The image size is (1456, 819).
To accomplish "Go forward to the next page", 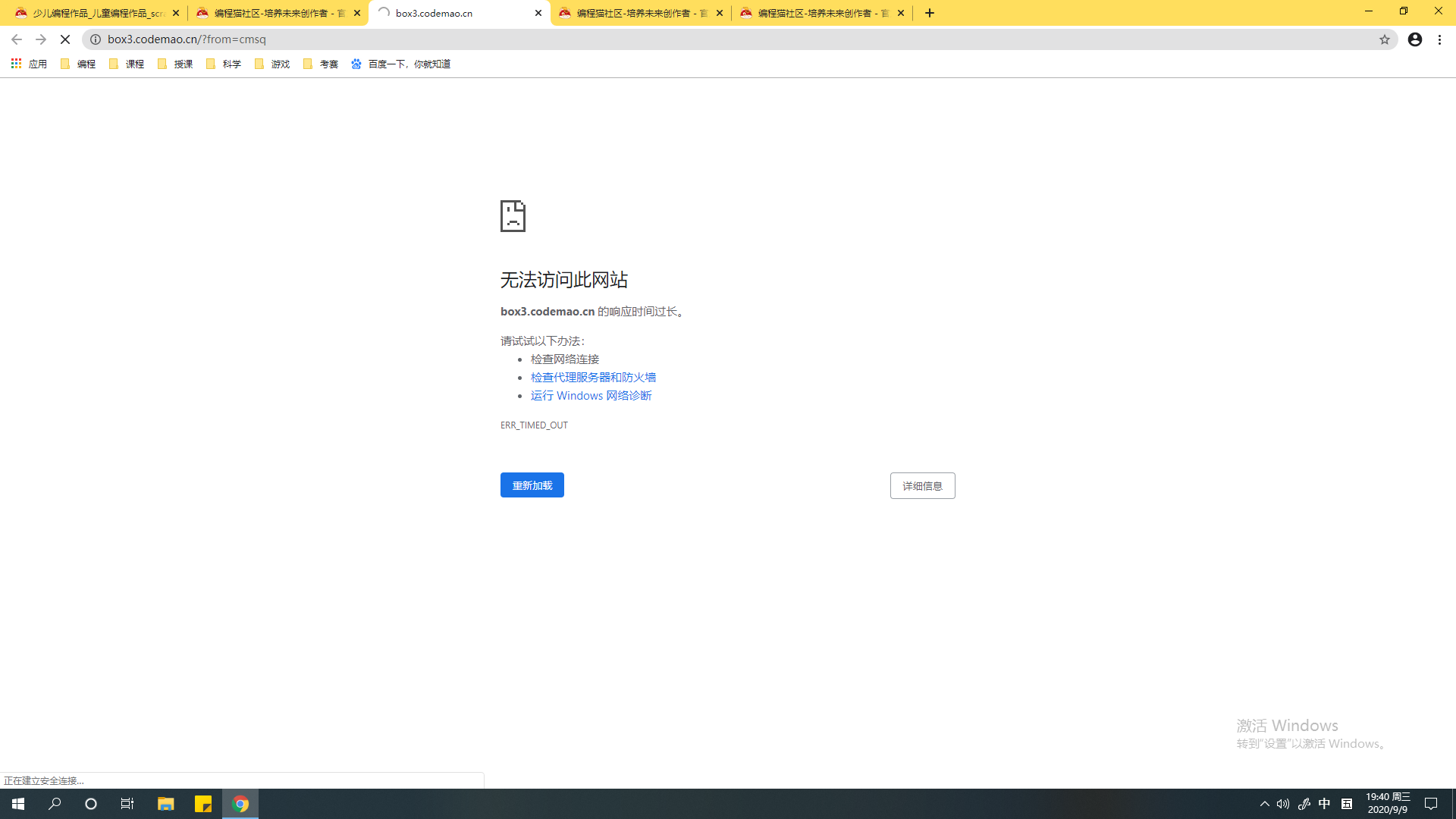I will pos(41,39).
